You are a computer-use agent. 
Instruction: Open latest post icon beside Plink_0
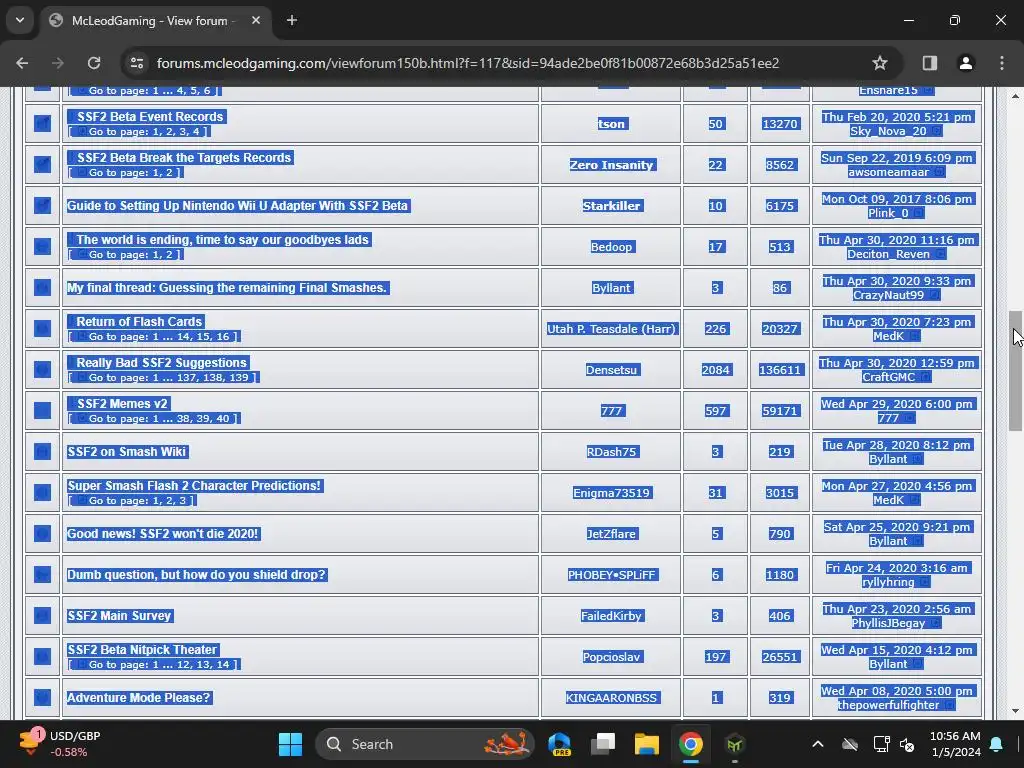(918, 214)
